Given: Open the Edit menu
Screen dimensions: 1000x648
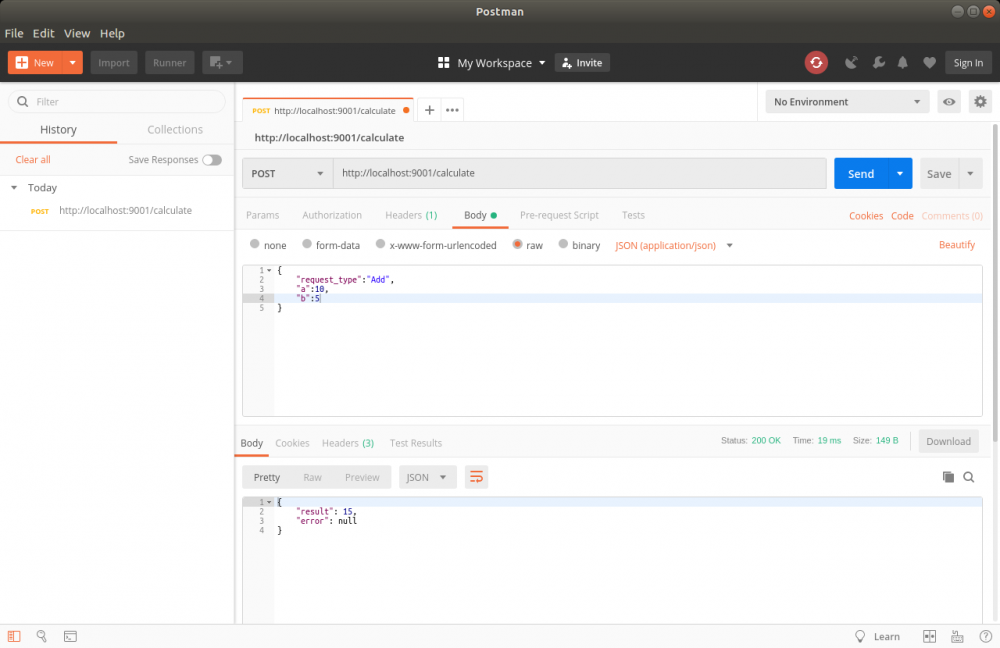Looking at the screenshot, I should point(43,33).
